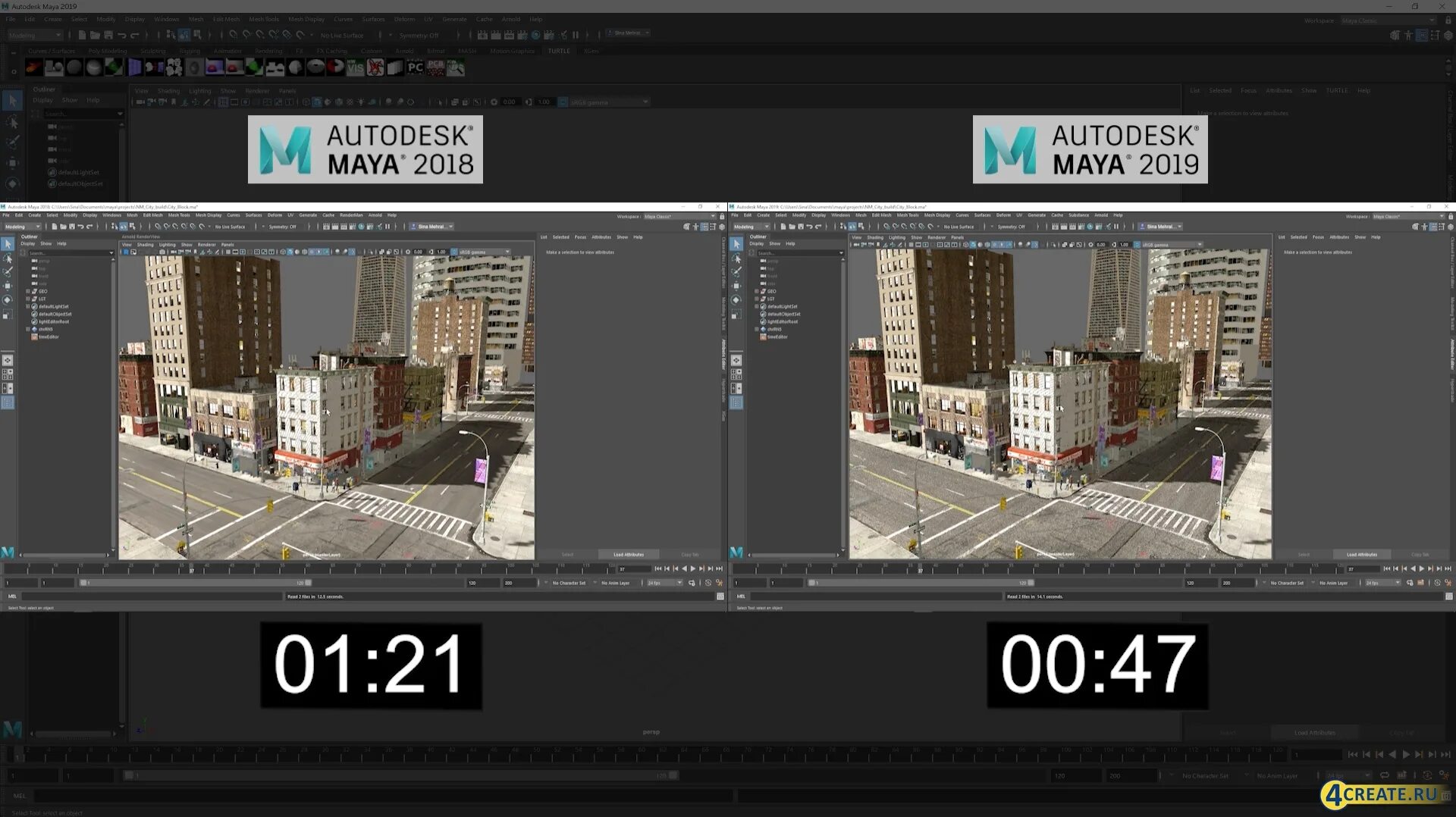The width and height of the screenshot is (1456, 817).
Task: Select the Scale tool in Maya 2019 window
Action: [x=736, y=314]
